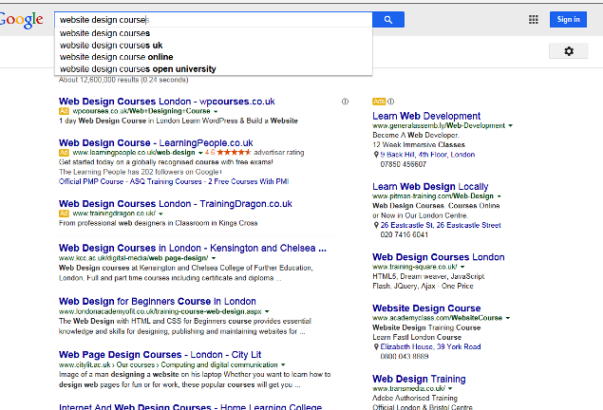Click the Ad badge under TrainingDragon title
Viewport: 603px width, 410px height.
[63, 213]
